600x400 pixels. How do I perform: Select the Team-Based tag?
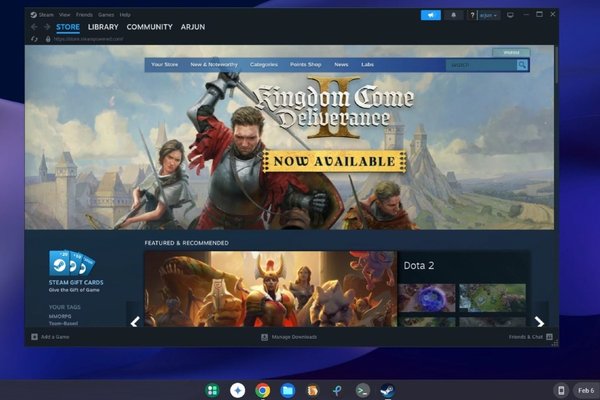[63, 323]
